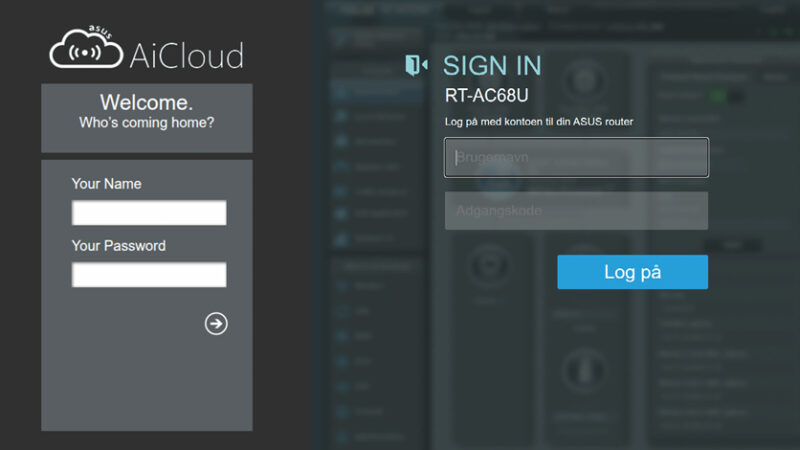The image size is (800, 450).
Task: Focus the Brugernavn username field
Action: point(576,157)
